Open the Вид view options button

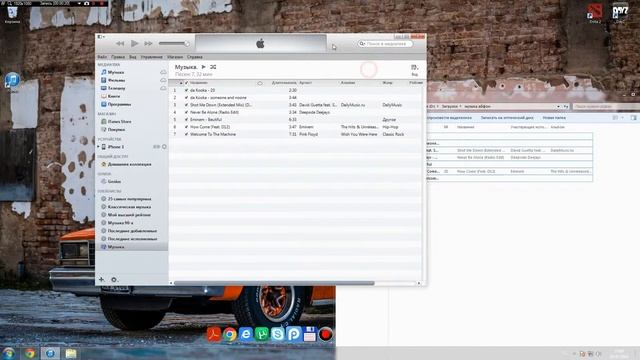pos(415,70)
